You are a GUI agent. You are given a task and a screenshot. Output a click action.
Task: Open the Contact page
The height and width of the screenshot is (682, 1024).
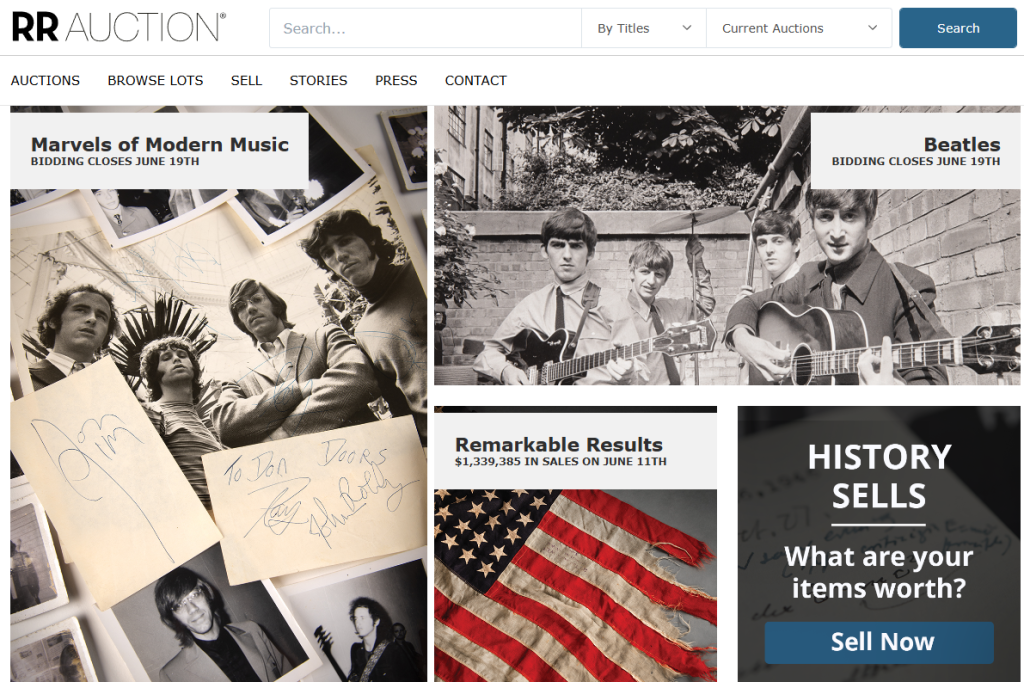[x=475, y=80]
